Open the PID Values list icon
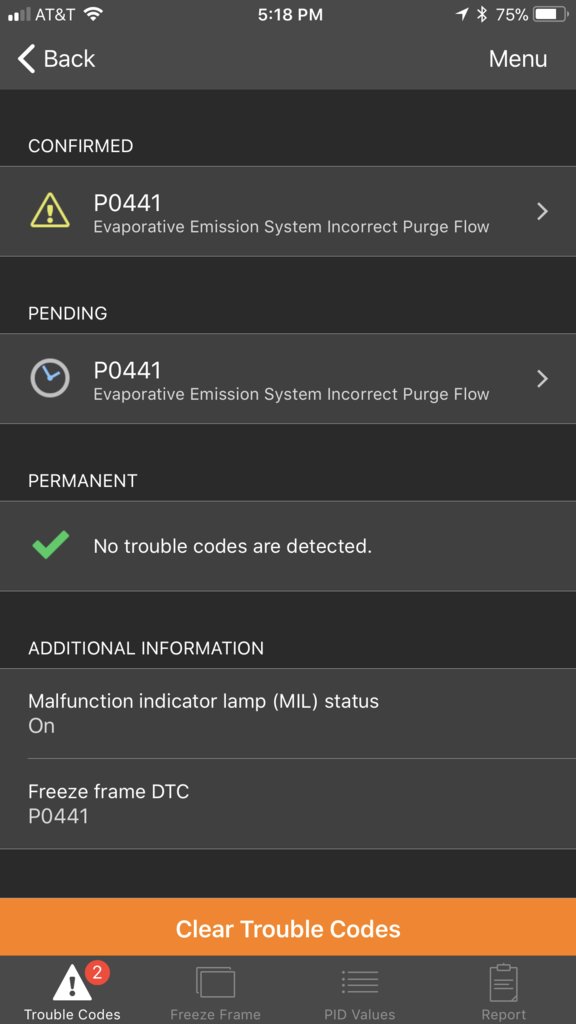576x1024 pixels. 359,982
